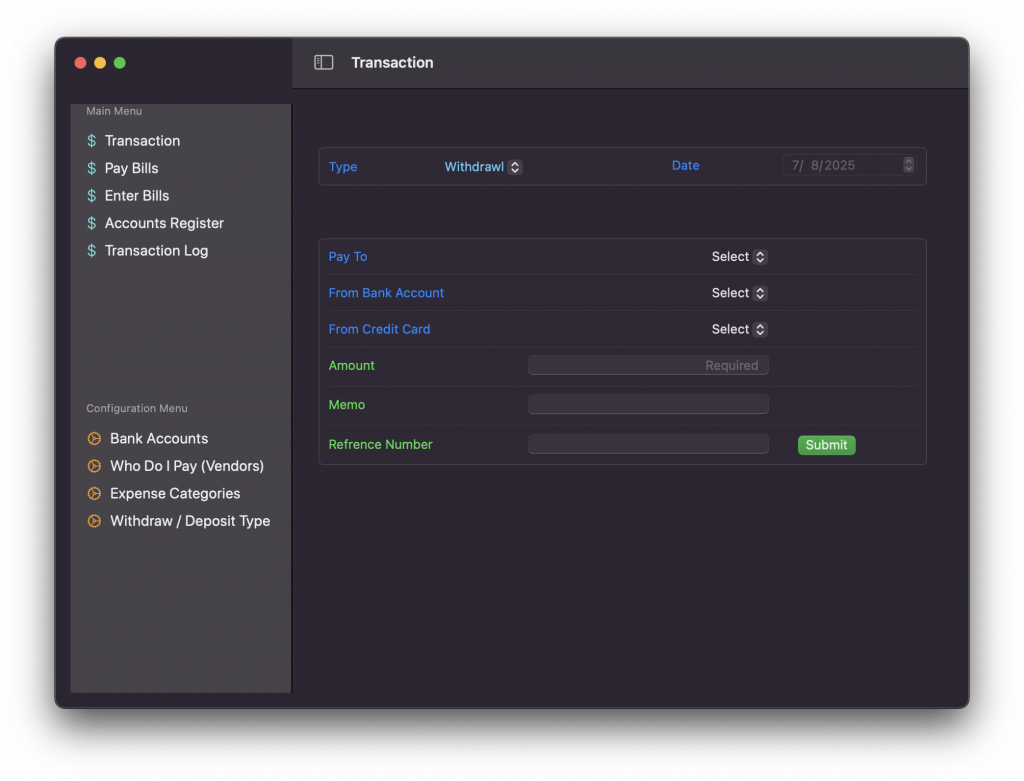Expand the From Bank Account selector
Screen dimensions: 1024x781
(x=739, y=293)
